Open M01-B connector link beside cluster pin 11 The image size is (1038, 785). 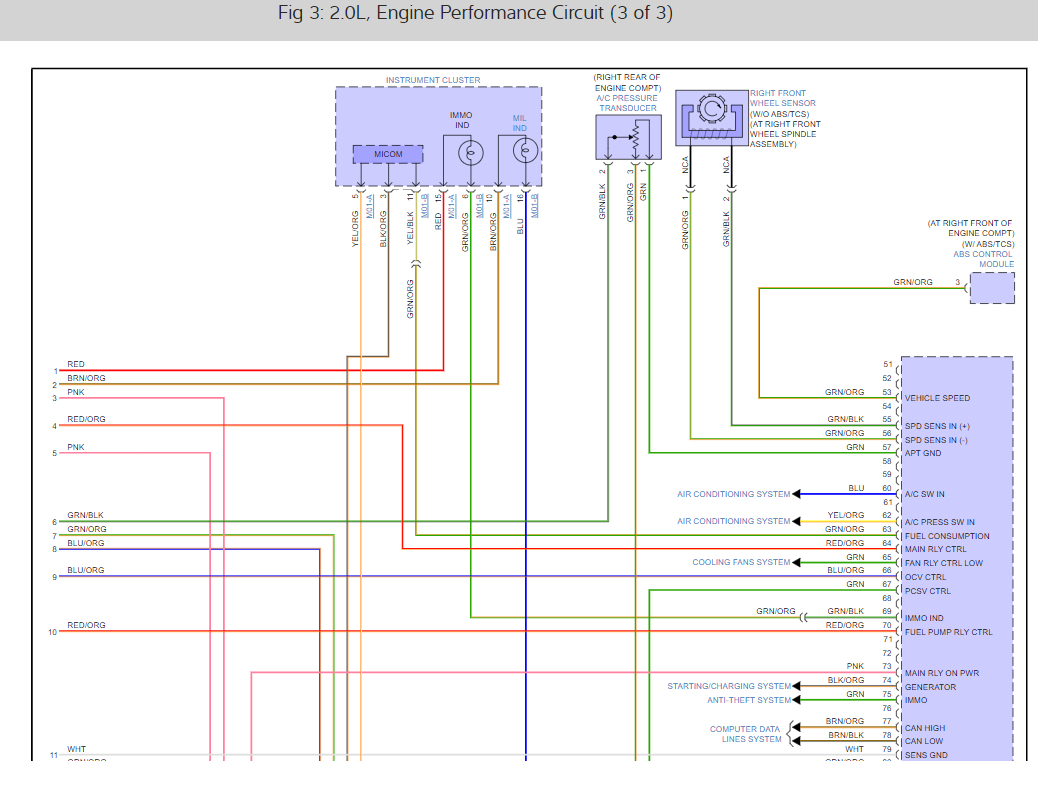[425, 206]
